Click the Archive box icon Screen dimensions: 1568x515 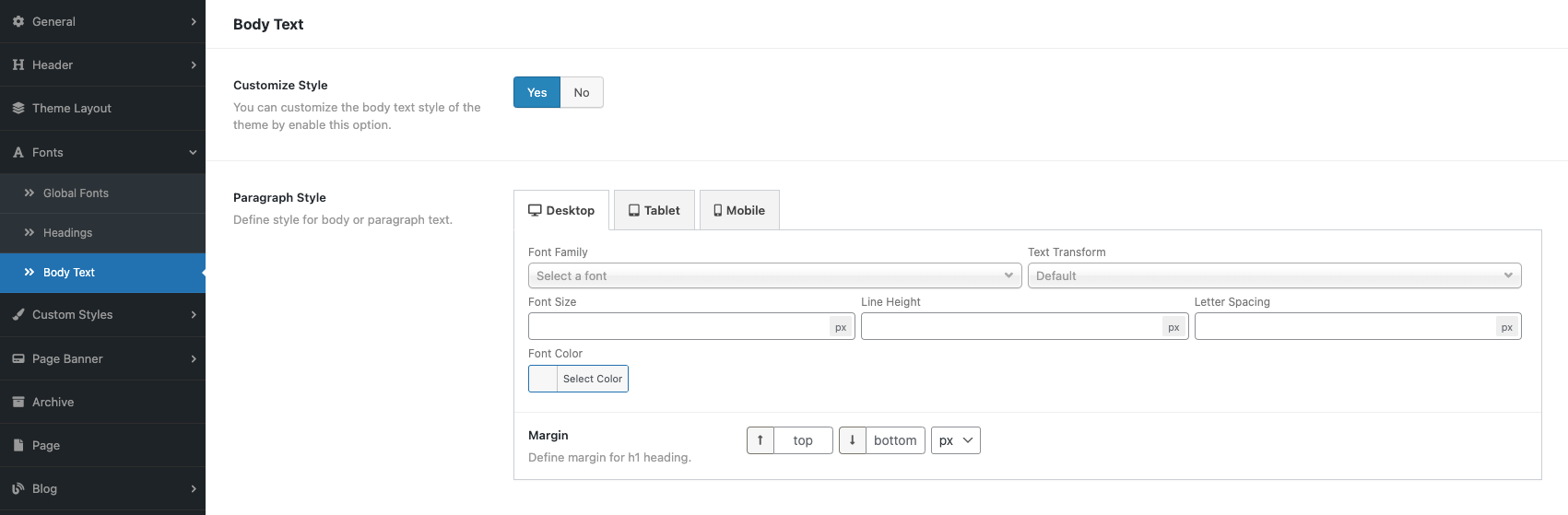pyautogui.click(x=18, y=402)
